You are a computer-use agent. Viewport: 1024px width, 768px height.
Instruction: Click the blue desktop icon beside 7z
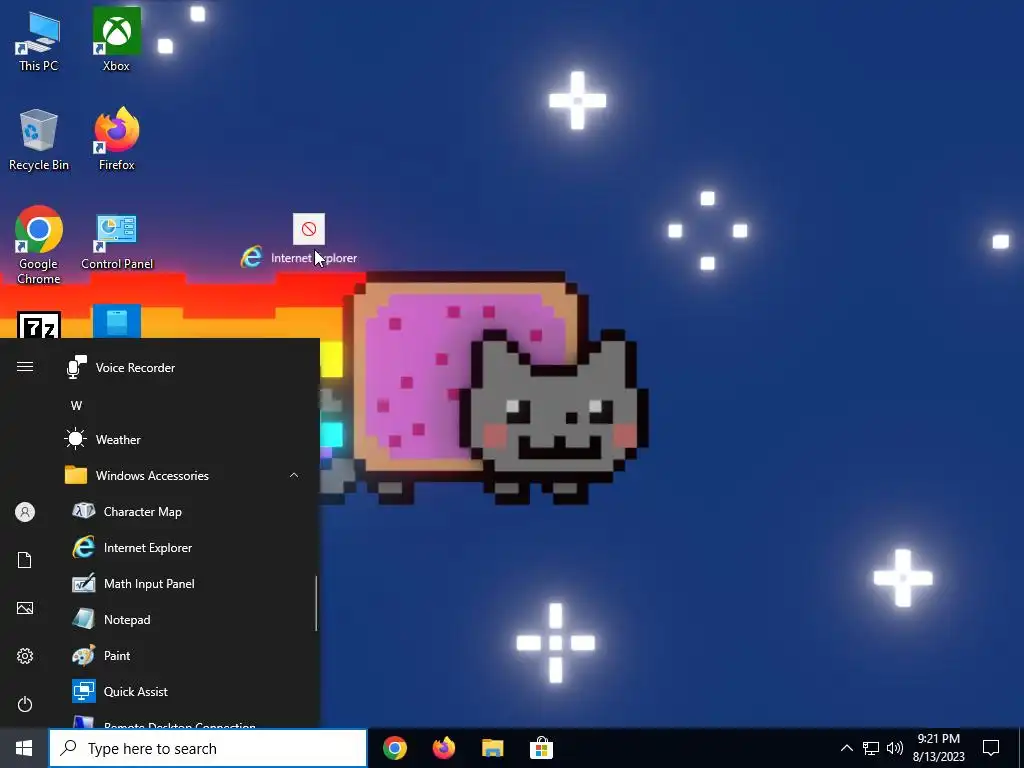pos(117,321)
